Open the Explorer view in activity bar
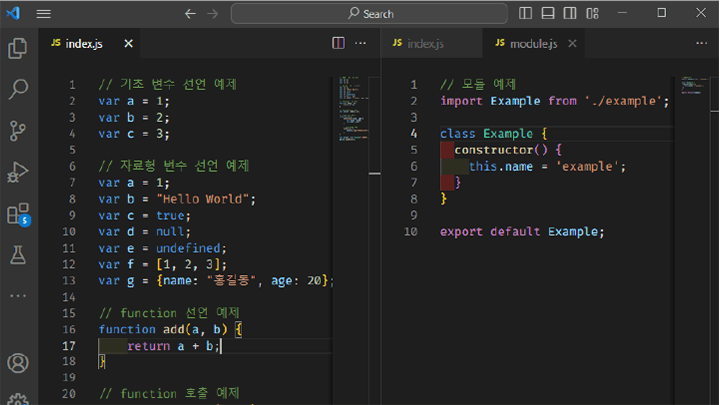Image resolution: width=720 pixels, height=405 pixels. click(x=17, y=48)
